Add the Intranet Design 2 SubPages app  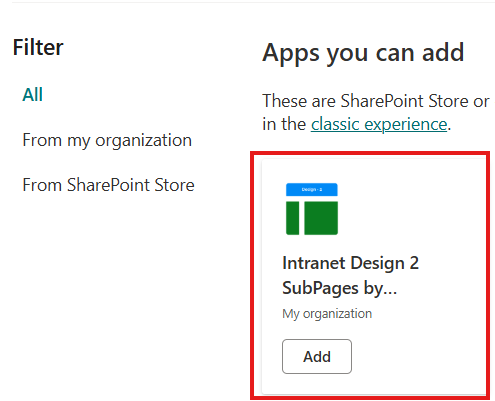click(317, 356)
